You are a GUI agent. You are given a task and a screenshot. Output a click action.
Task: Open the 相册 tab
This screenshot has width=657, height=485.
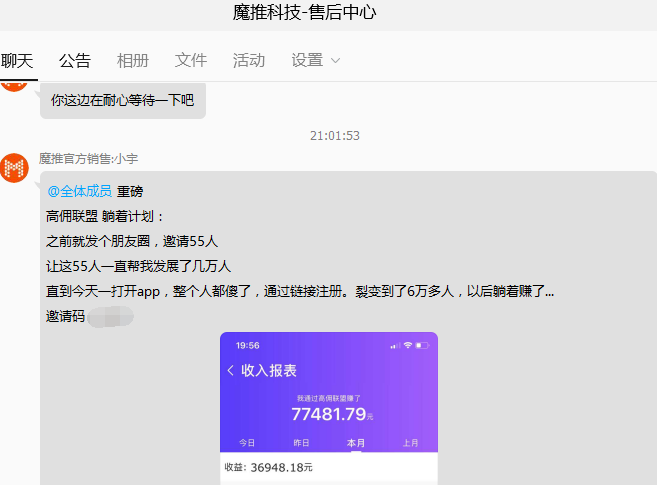coord(133,61)
